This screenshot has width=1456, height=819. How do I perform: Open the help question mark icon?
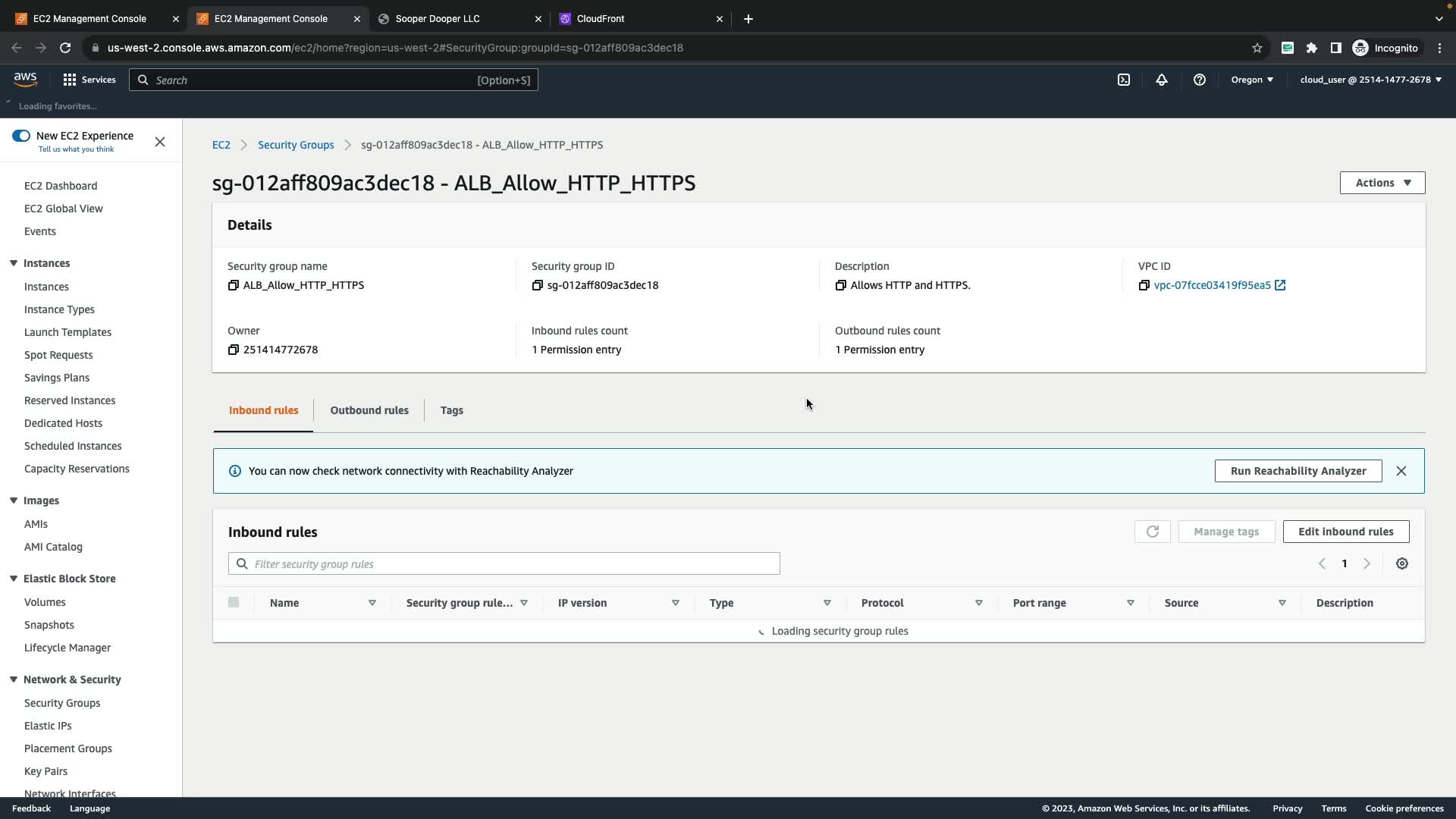click(1199, 80)
